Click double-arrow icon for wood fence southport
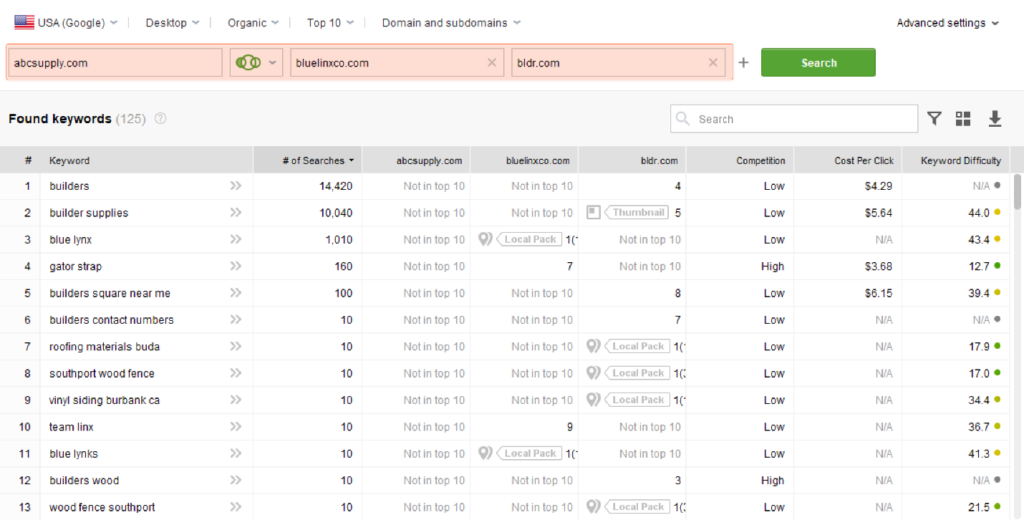 pyautogui.click(x=236, y=508)
